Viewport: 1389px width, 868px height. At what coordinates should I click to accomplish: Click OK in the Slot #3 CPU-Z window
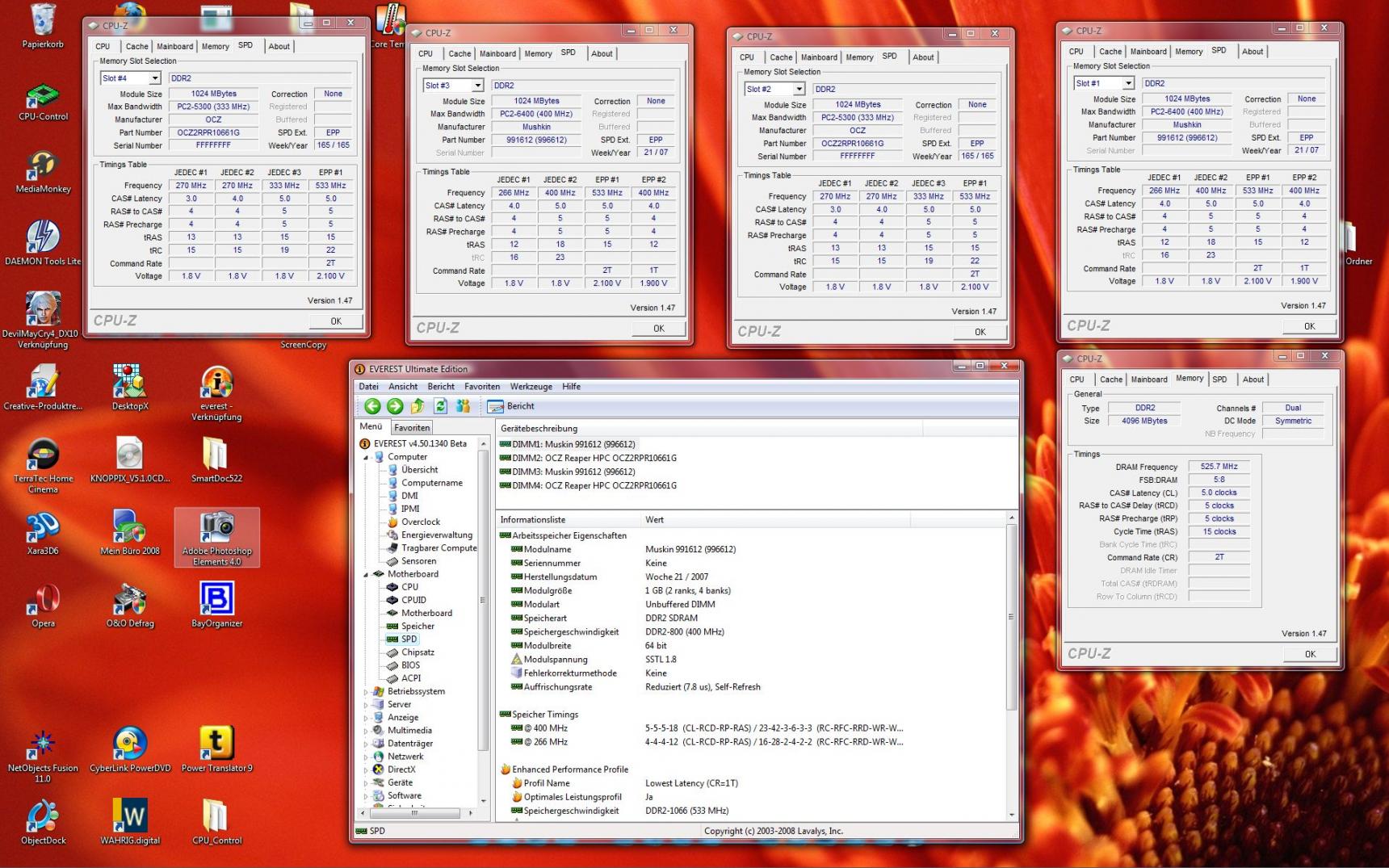click(x=659, y=329)
